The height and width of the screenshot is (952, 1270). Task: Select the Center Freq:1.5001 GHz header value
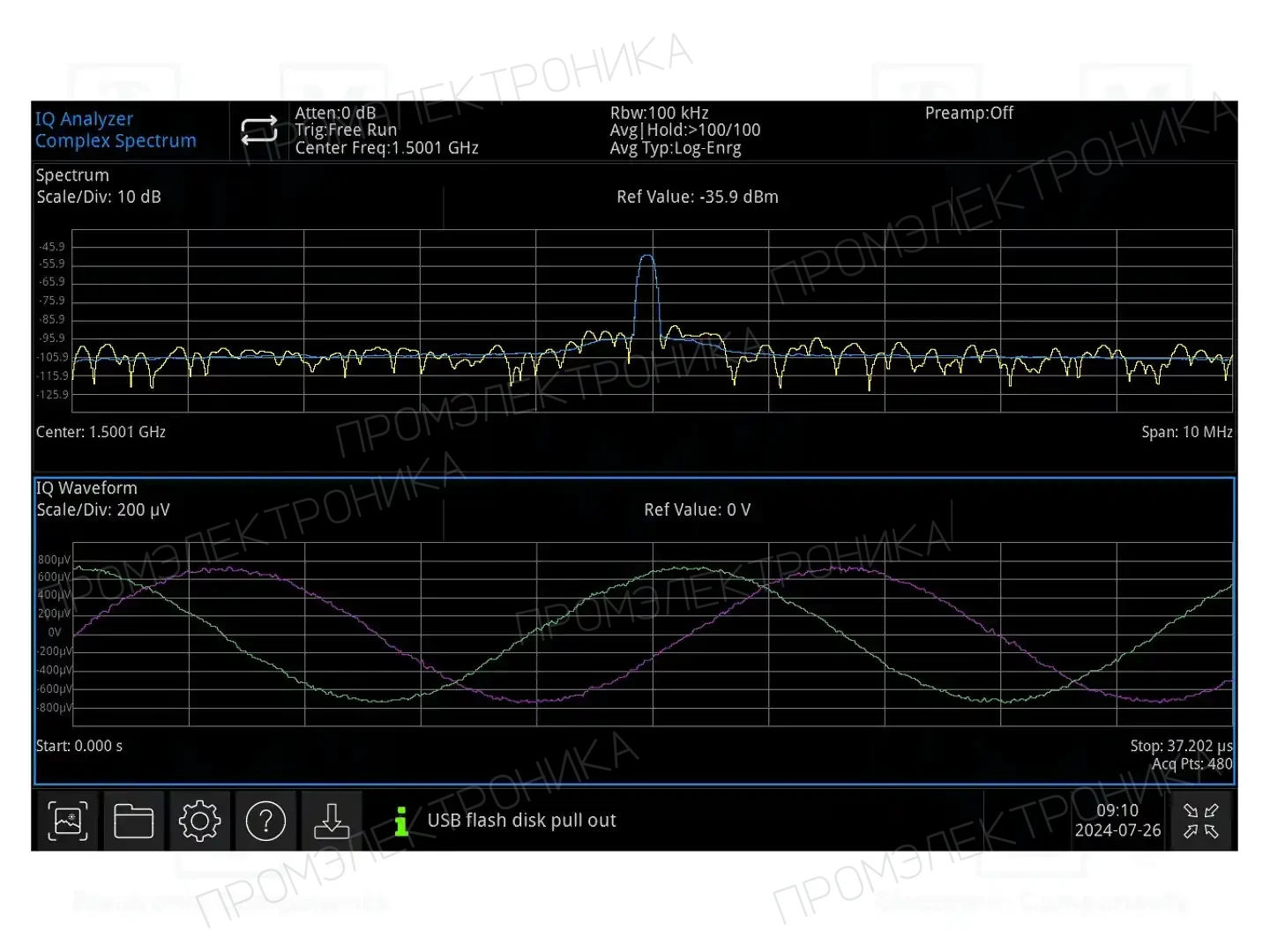(386, 148)
